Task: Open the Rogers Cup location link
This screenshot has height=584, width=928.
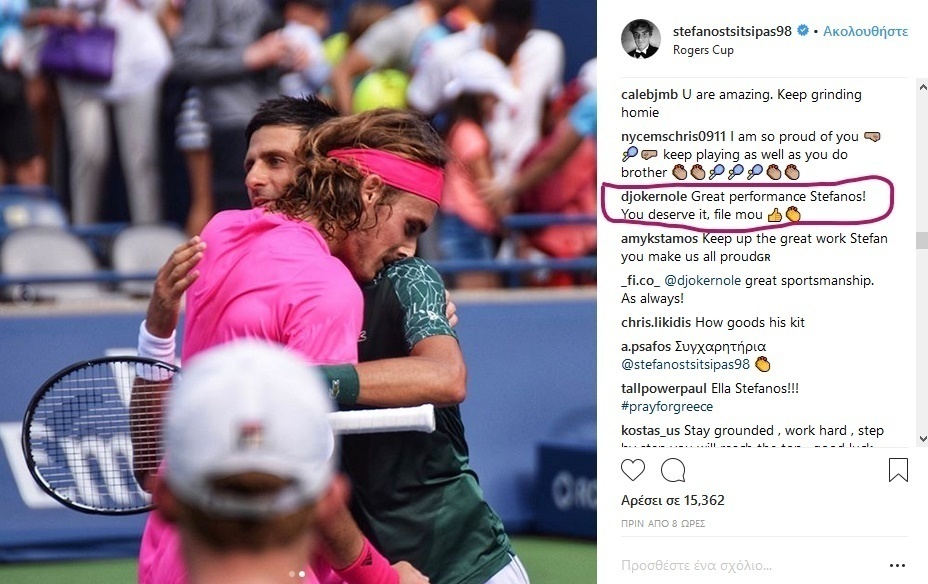Action: coord(703,50)
